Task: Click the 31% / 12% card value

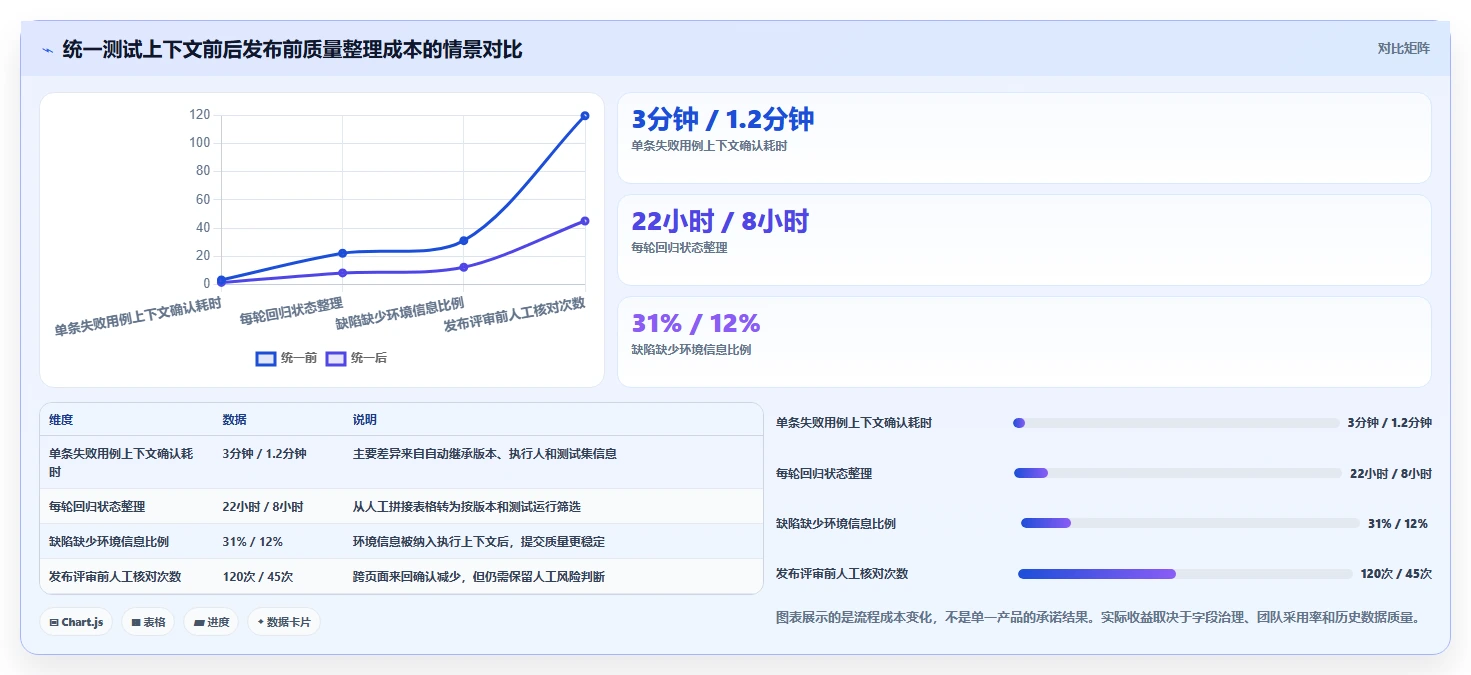Action: tap(696, 323)
